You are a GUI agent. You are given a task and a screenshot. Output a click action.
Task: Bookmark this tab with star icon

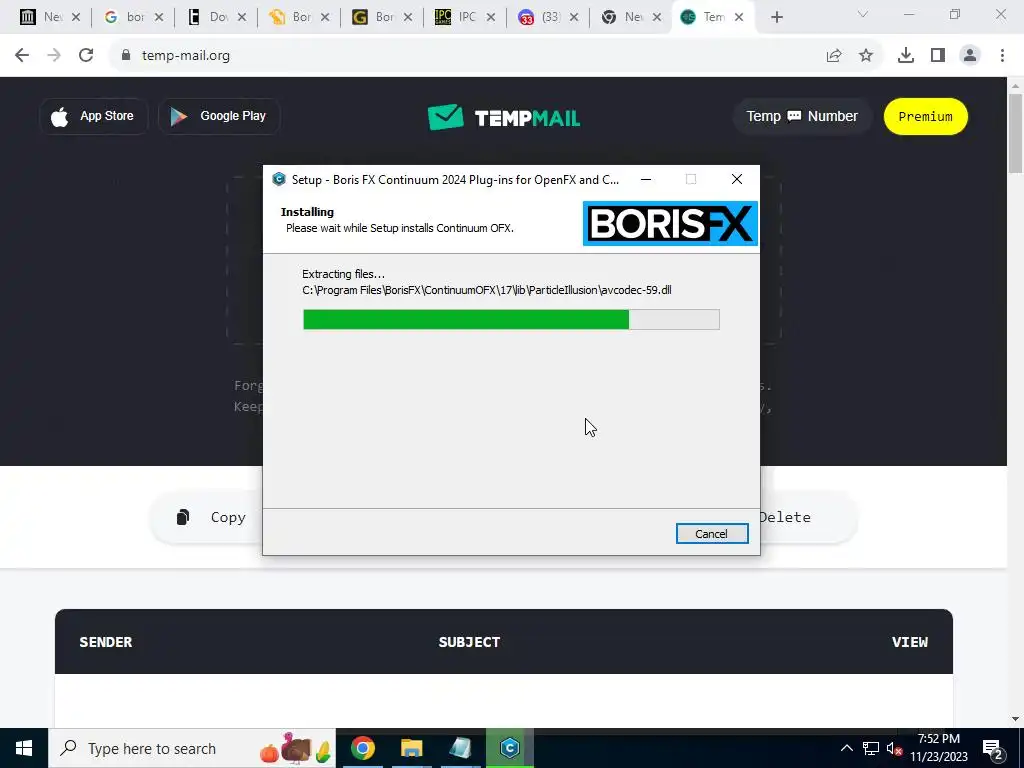pos(866,56)
